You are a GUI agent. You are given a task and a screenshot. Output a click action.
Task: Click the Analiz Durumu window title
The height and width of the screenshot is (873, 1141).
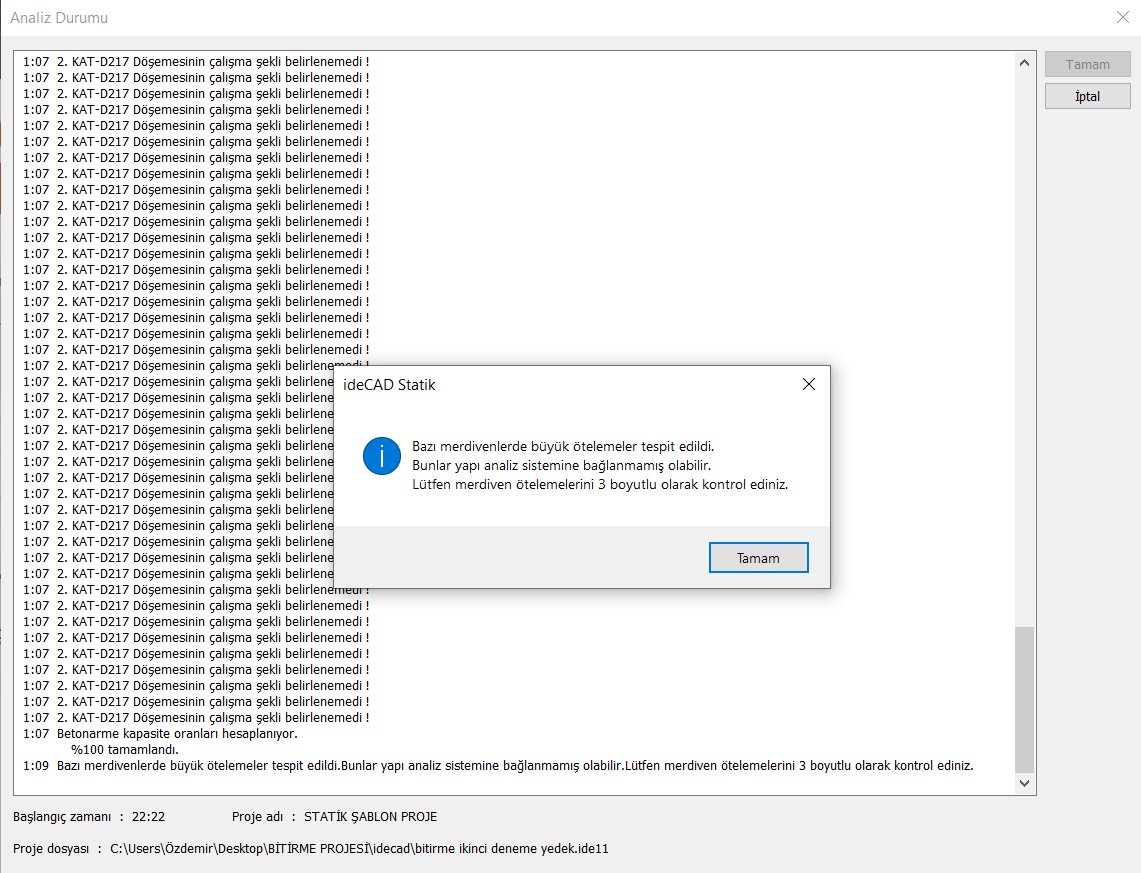[59, 18]
